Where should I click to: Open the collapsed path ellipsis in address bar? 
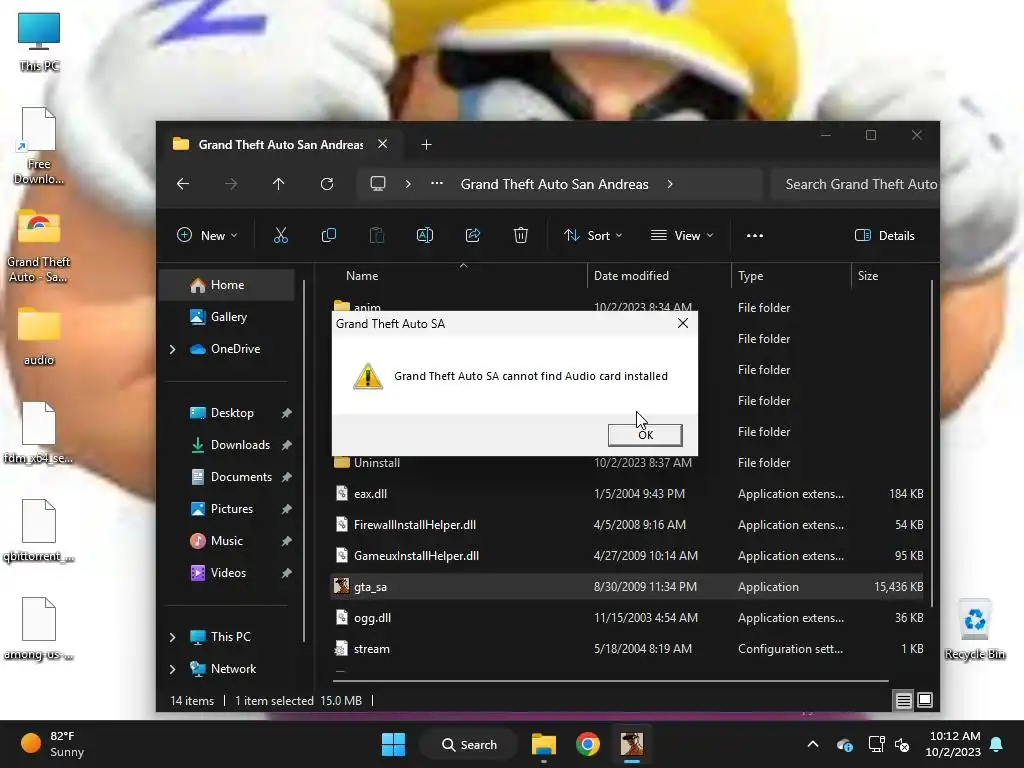437,184
